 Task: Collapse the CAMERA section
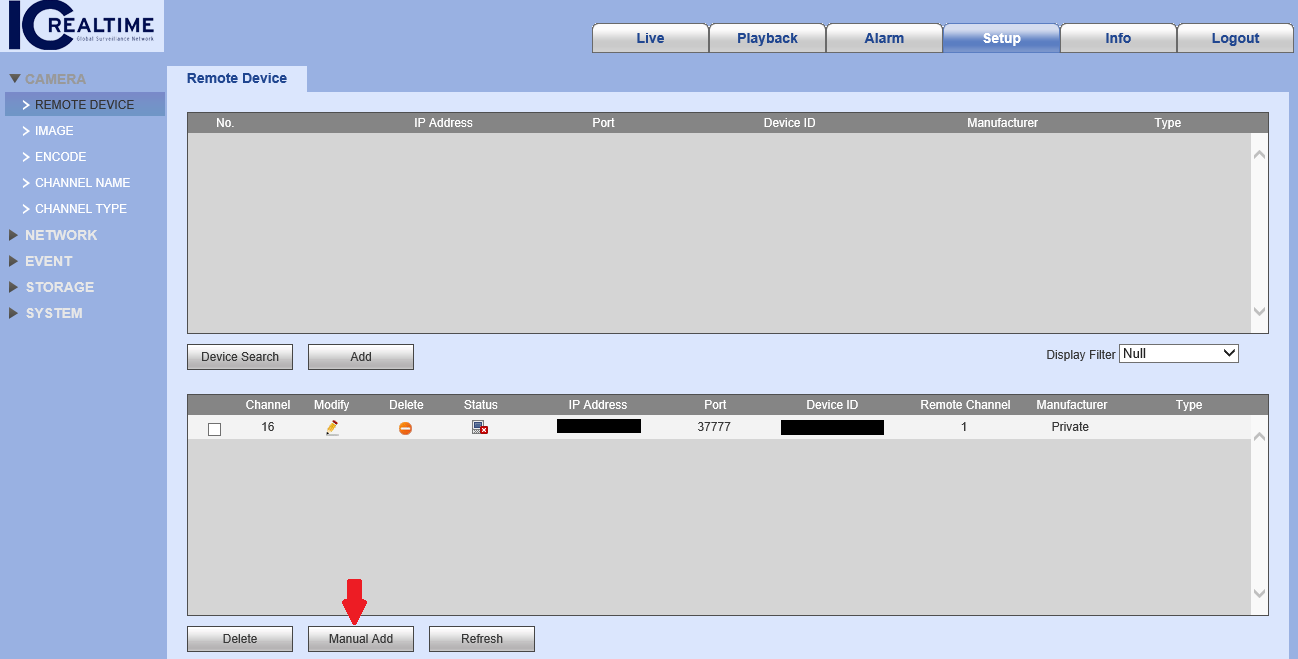tap(48, 78)
